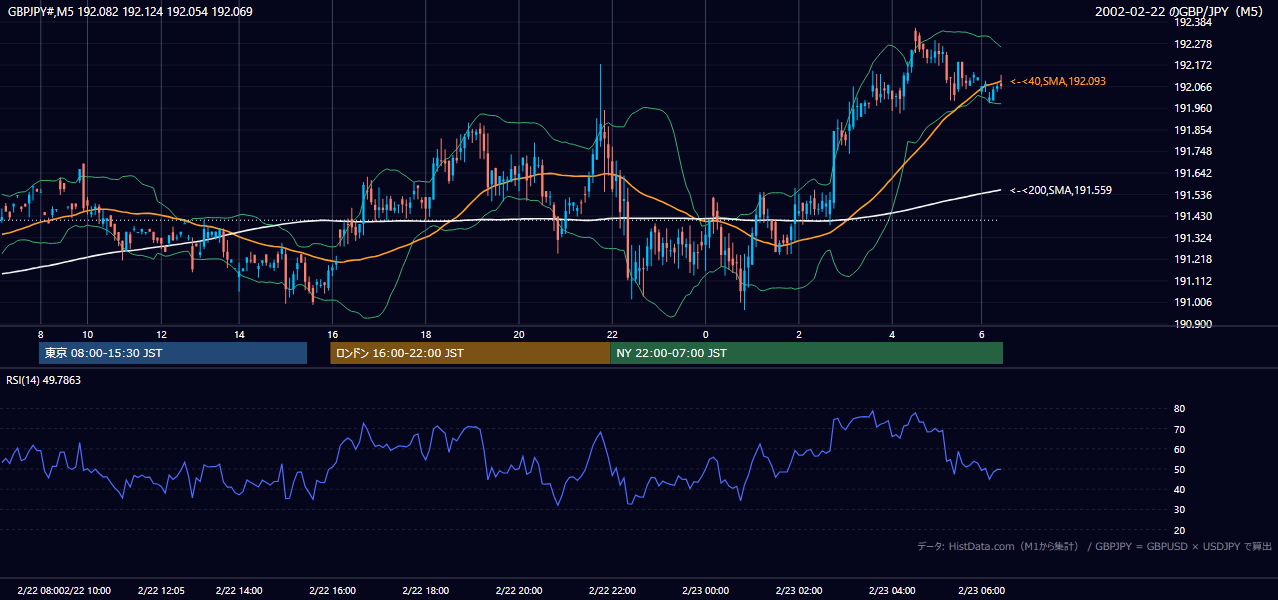Click price axis label 192.278
Screen dimensions: 1278x600
click(1193, 44)
